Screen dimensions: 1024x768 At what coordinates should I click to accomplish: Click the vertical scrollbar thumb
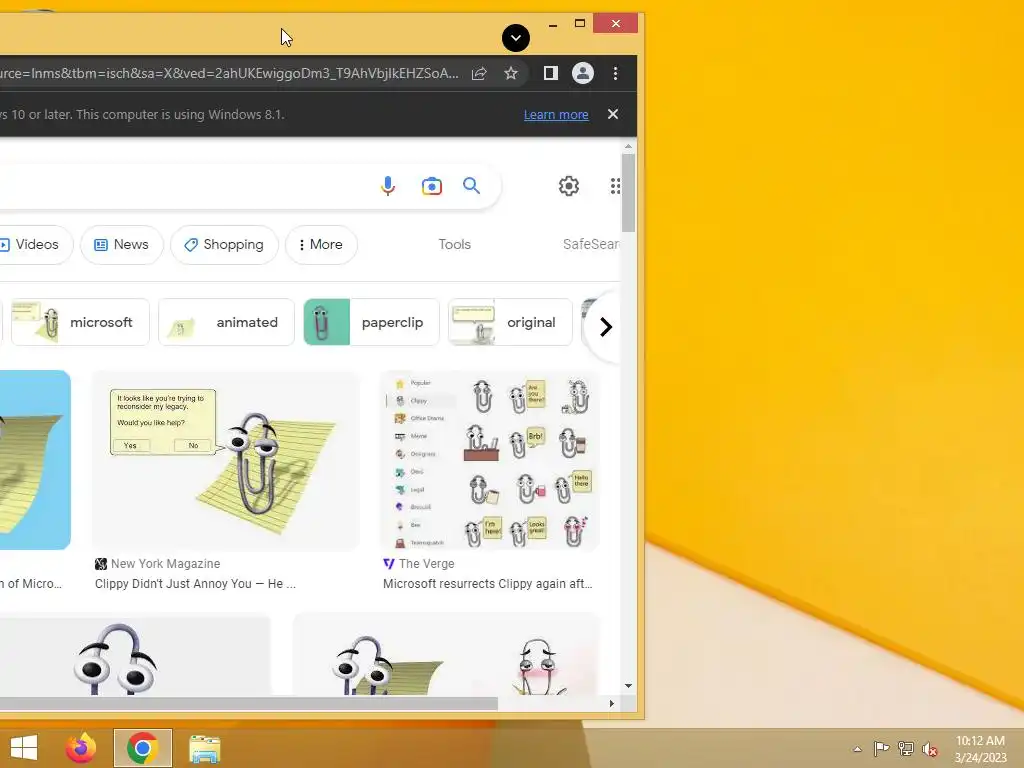(628, 193)
